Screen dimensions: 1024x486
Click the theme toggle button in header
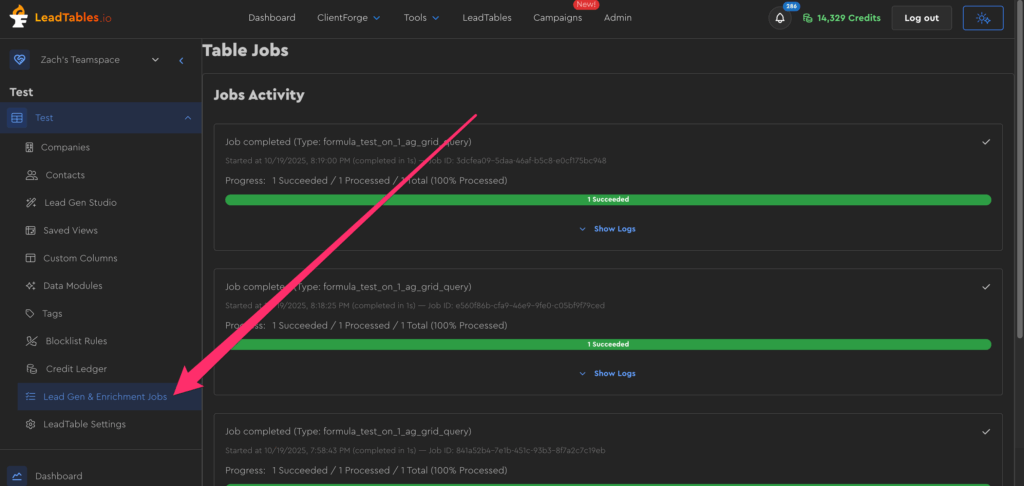[x=982, y=18]
